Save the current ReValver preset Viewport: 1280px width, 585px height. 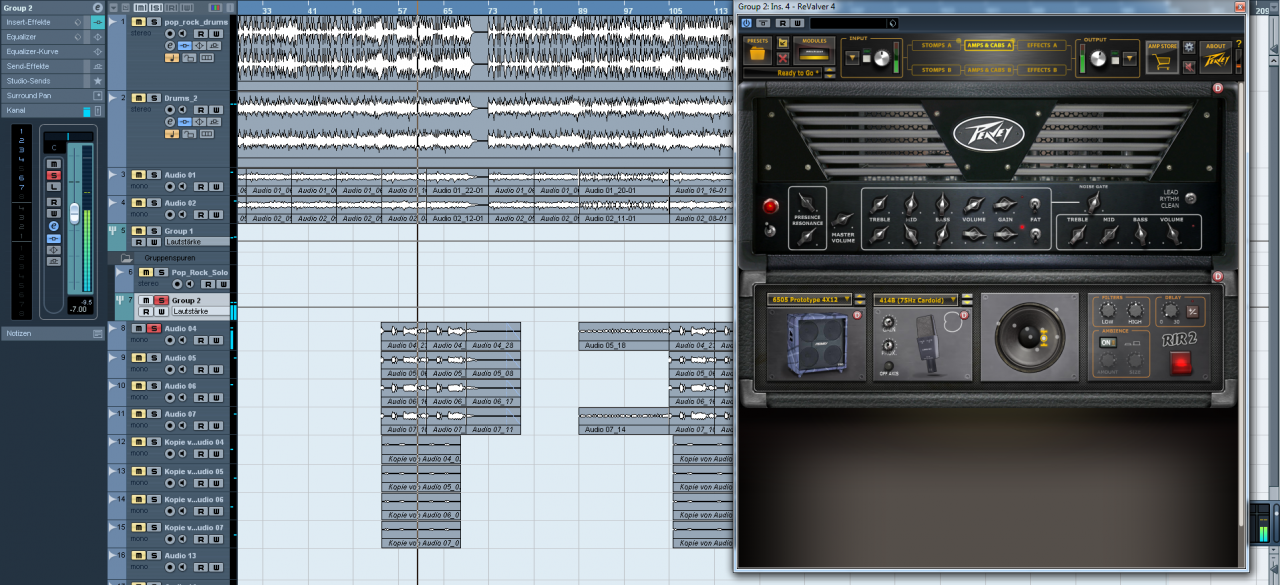tap(783, 44)
